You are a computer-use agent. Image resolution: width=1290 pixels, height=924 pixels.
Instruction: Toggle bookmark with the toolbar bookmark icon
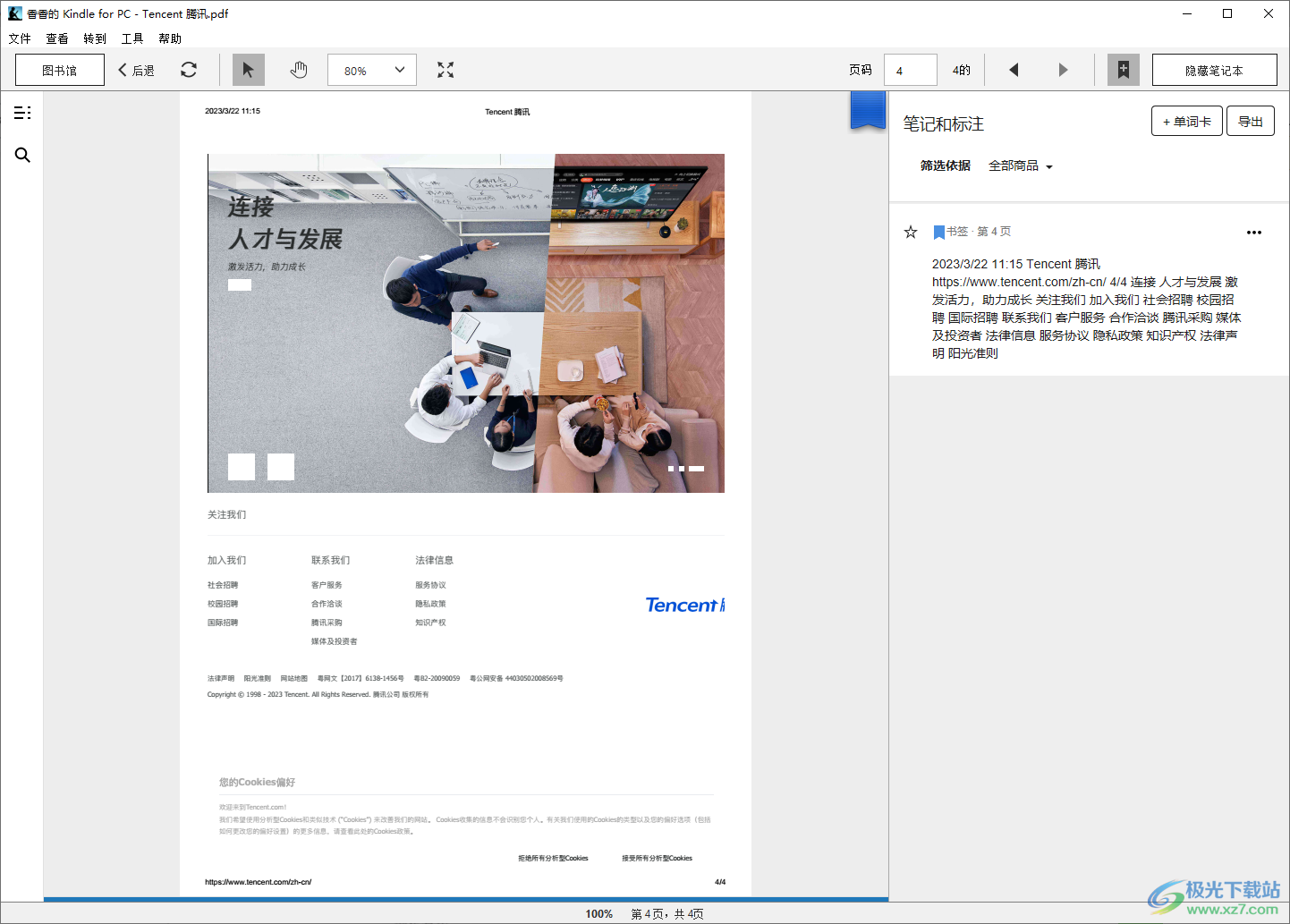coord(1124,70)
